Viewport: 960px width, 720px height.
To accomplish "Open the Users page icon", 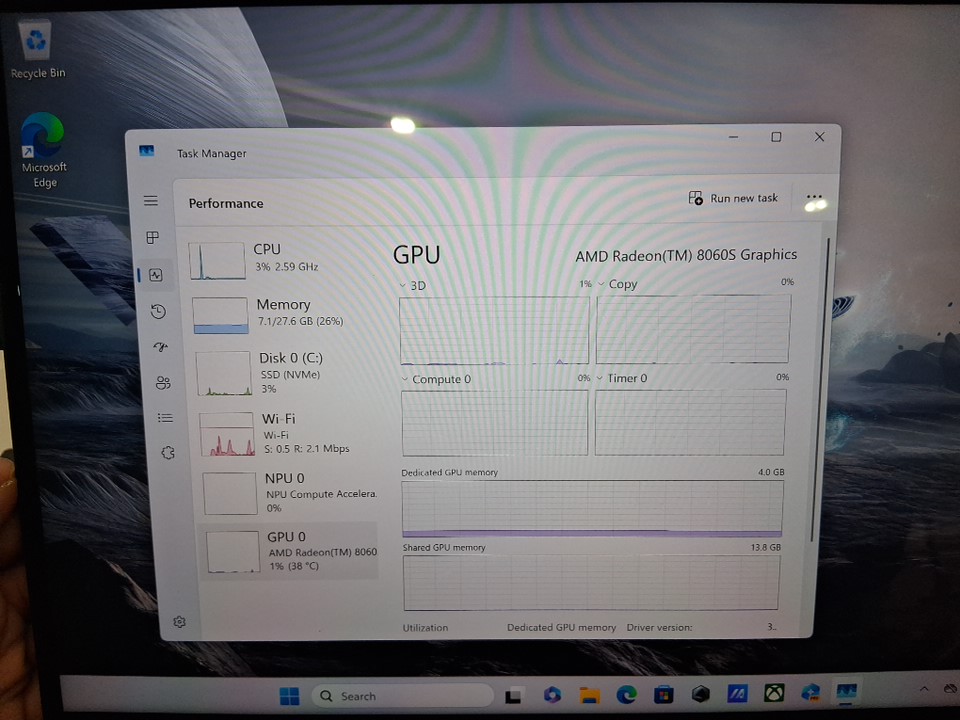I will 163,383.
